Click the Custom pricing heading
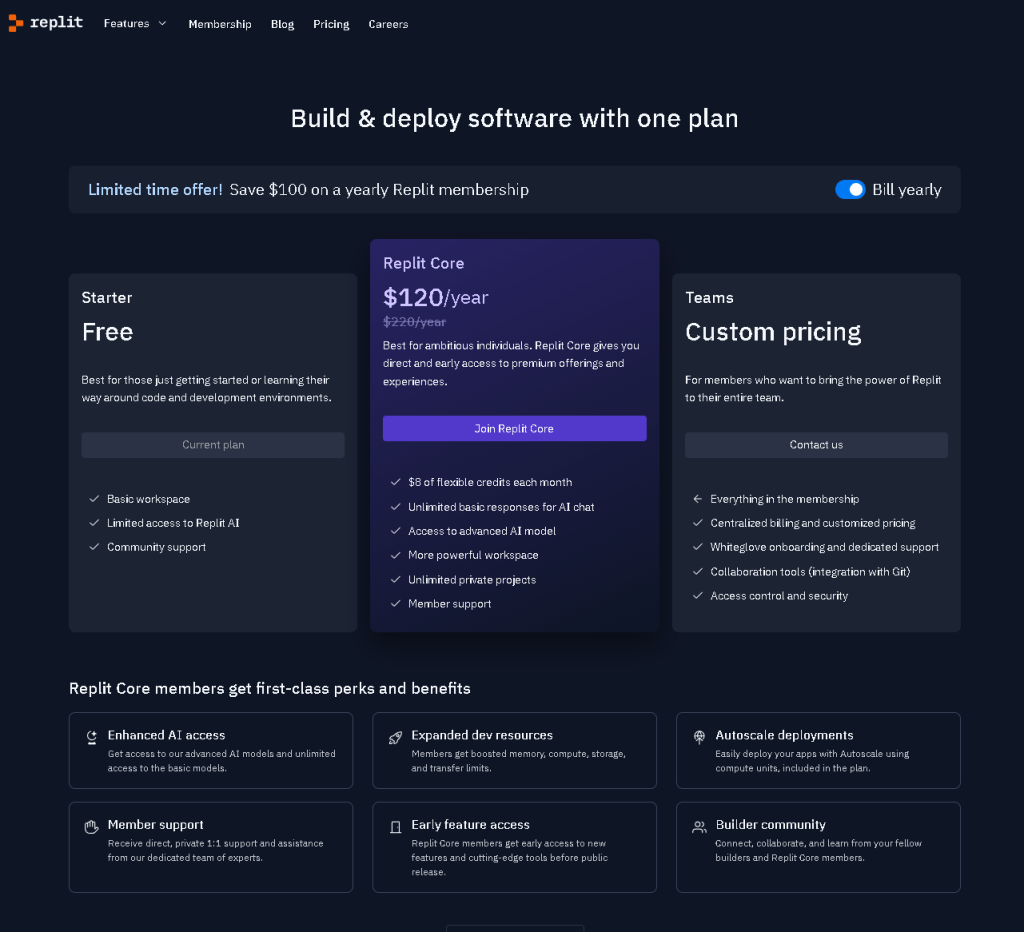 pyautogui.click(x=773, y=332)
